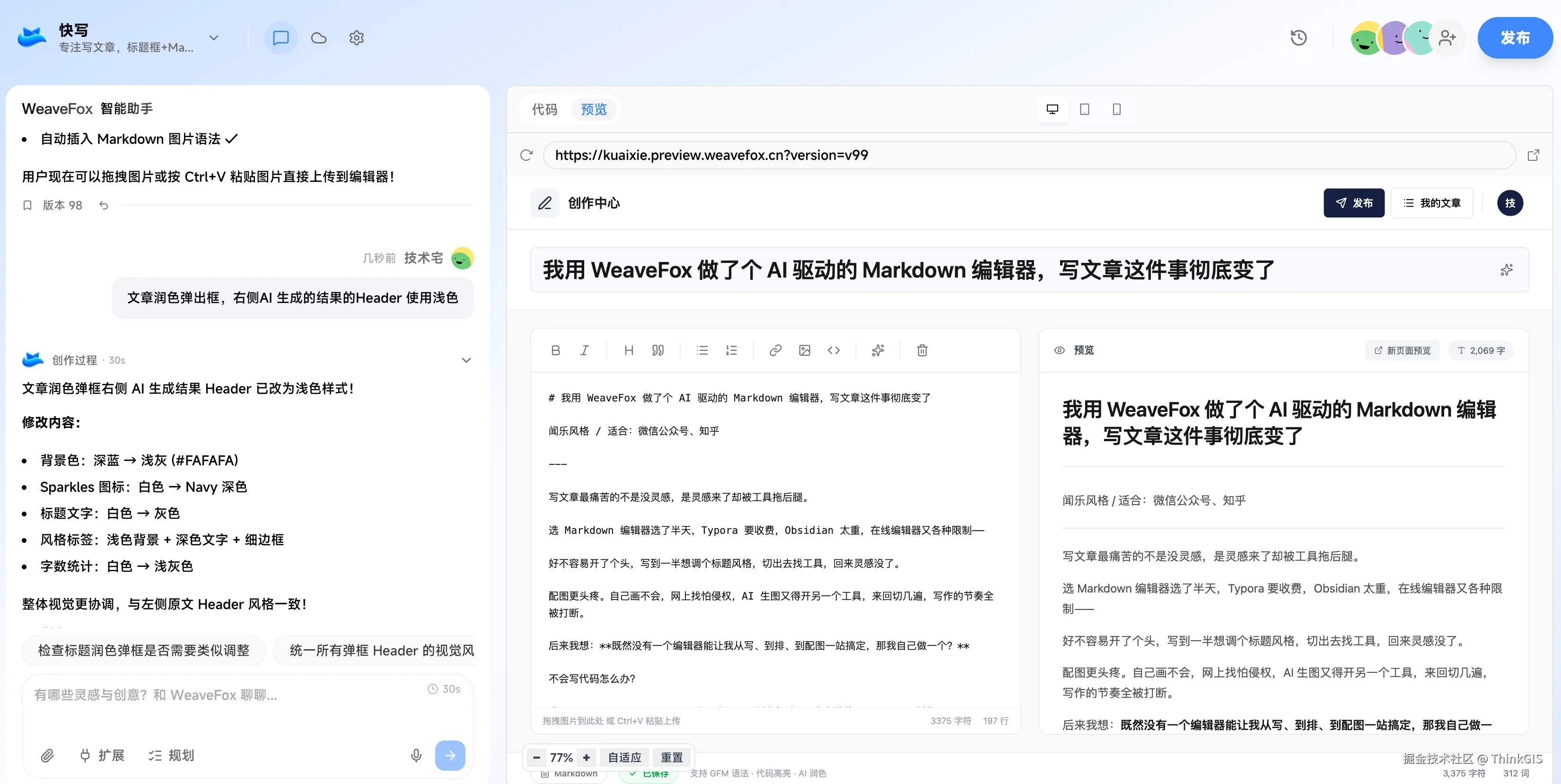Click the preview URL address field
This screenshot has width=1561, height=784.
coord(1029,155)
